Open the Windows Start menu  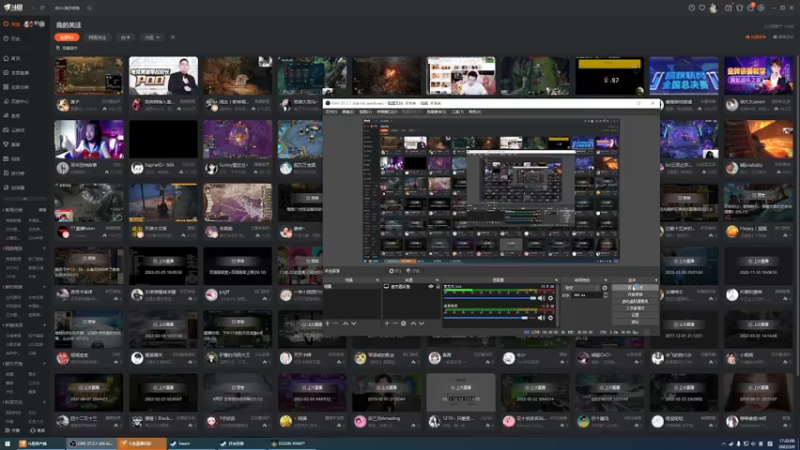pyautogui.click(x=7, y=443)
